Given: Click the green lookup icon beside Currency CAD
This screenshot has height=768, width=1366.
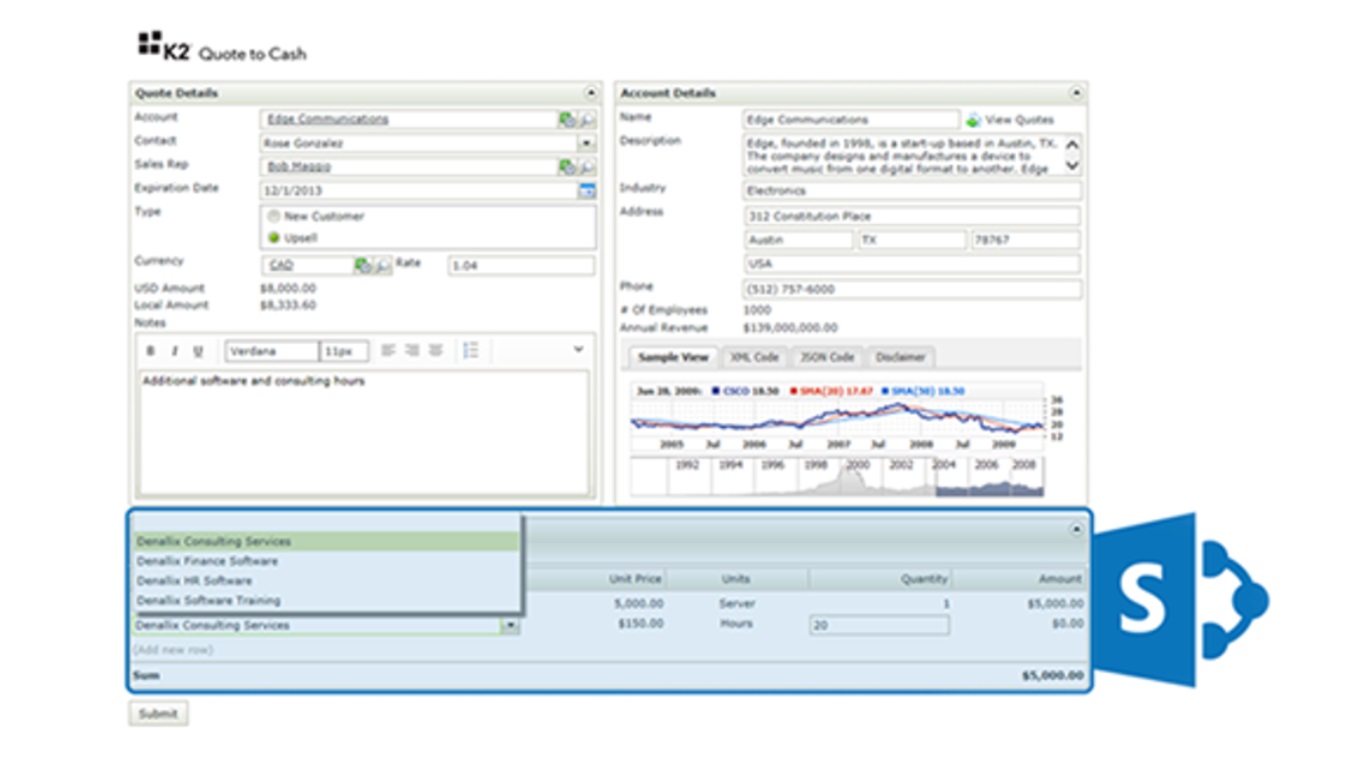Looking at the screenshot, I should (362, 266).
